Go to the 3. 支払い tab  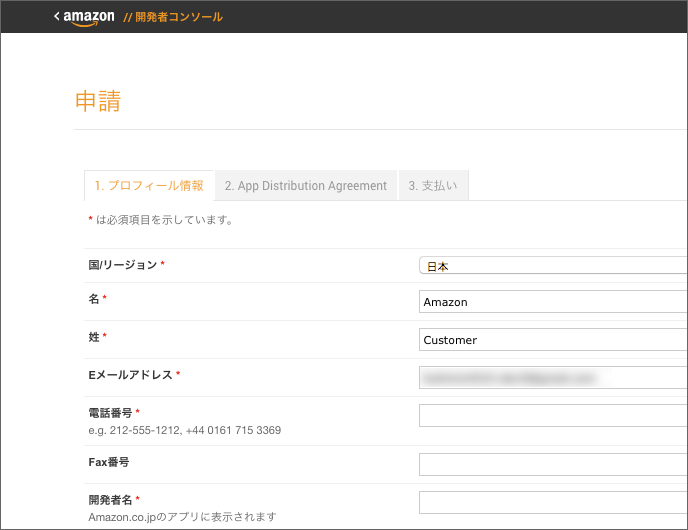[x=433, y=185]
